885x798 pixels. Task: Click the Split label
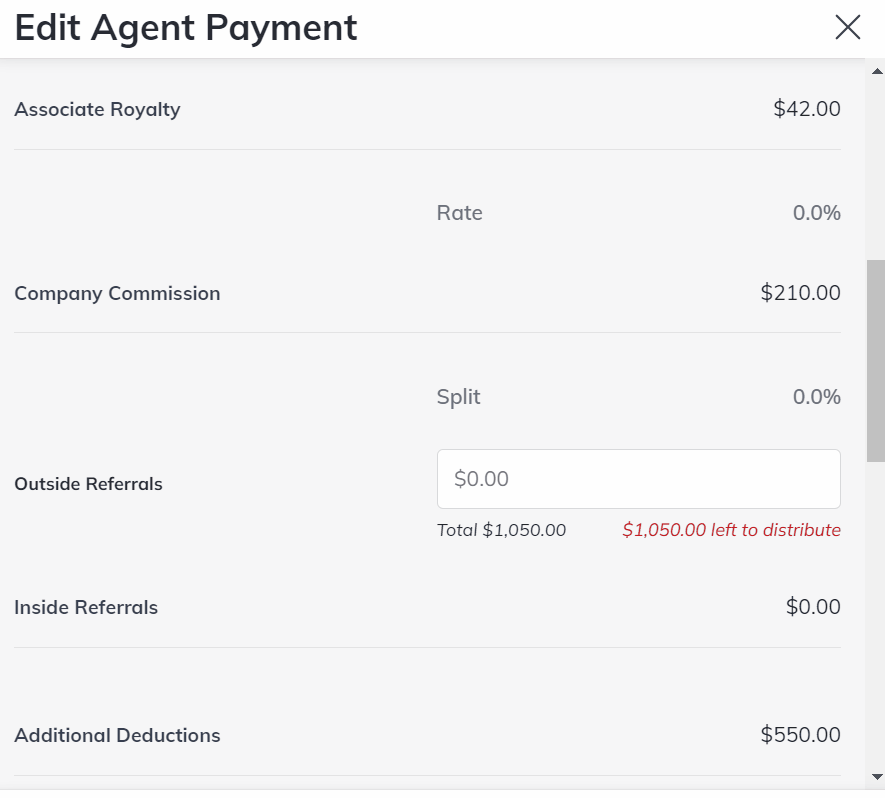coord(458,397)
